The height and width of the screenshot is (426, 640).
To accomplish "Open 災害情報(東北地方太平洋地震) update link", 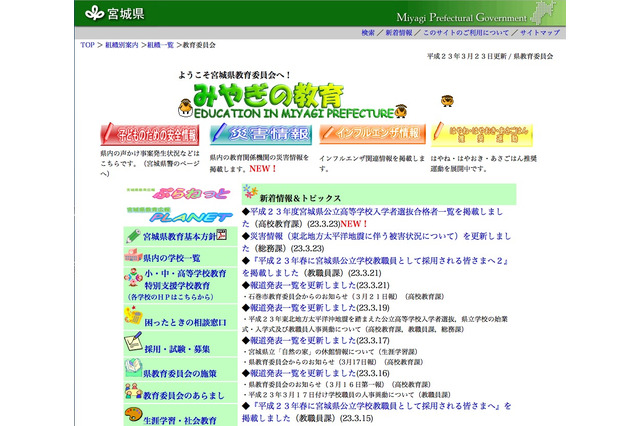I will [x=376, y=242].
